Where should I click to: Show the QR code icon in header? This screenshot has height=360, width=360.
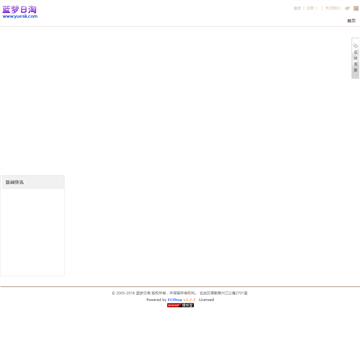(x=356, y=8)
